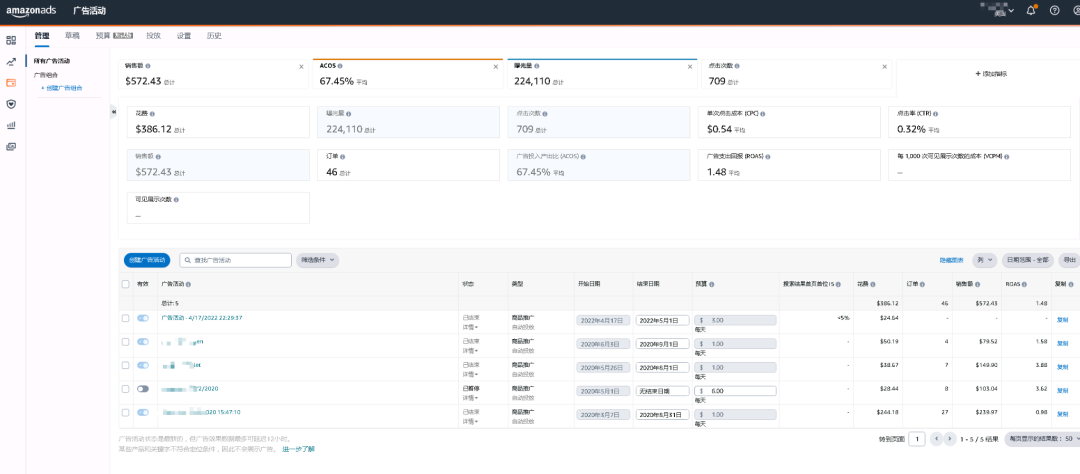Open the dashboard grid icon in left sidebar
This screenshot has width=1080, height=474.
pyautogui.click(x=11, y=41)
